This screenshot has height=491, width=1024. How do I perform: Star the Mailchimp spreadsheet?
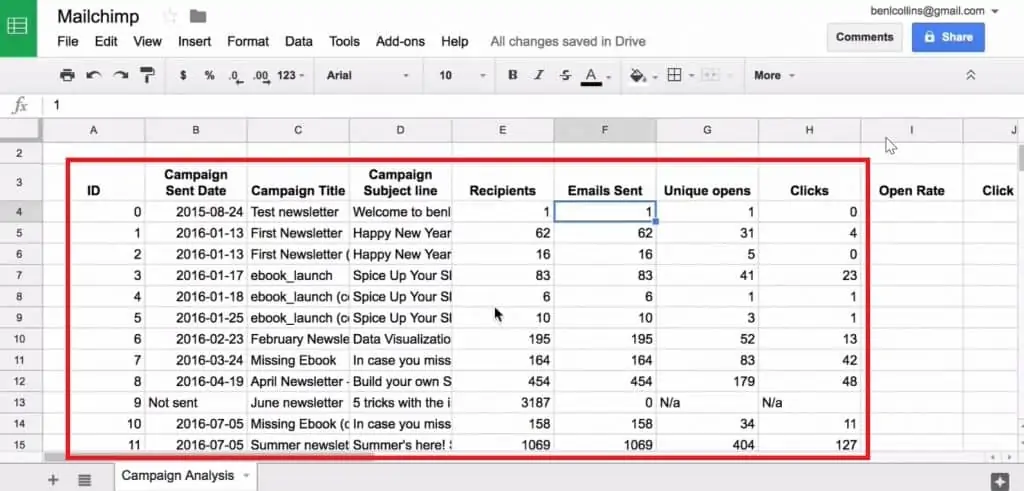(169, 16)
